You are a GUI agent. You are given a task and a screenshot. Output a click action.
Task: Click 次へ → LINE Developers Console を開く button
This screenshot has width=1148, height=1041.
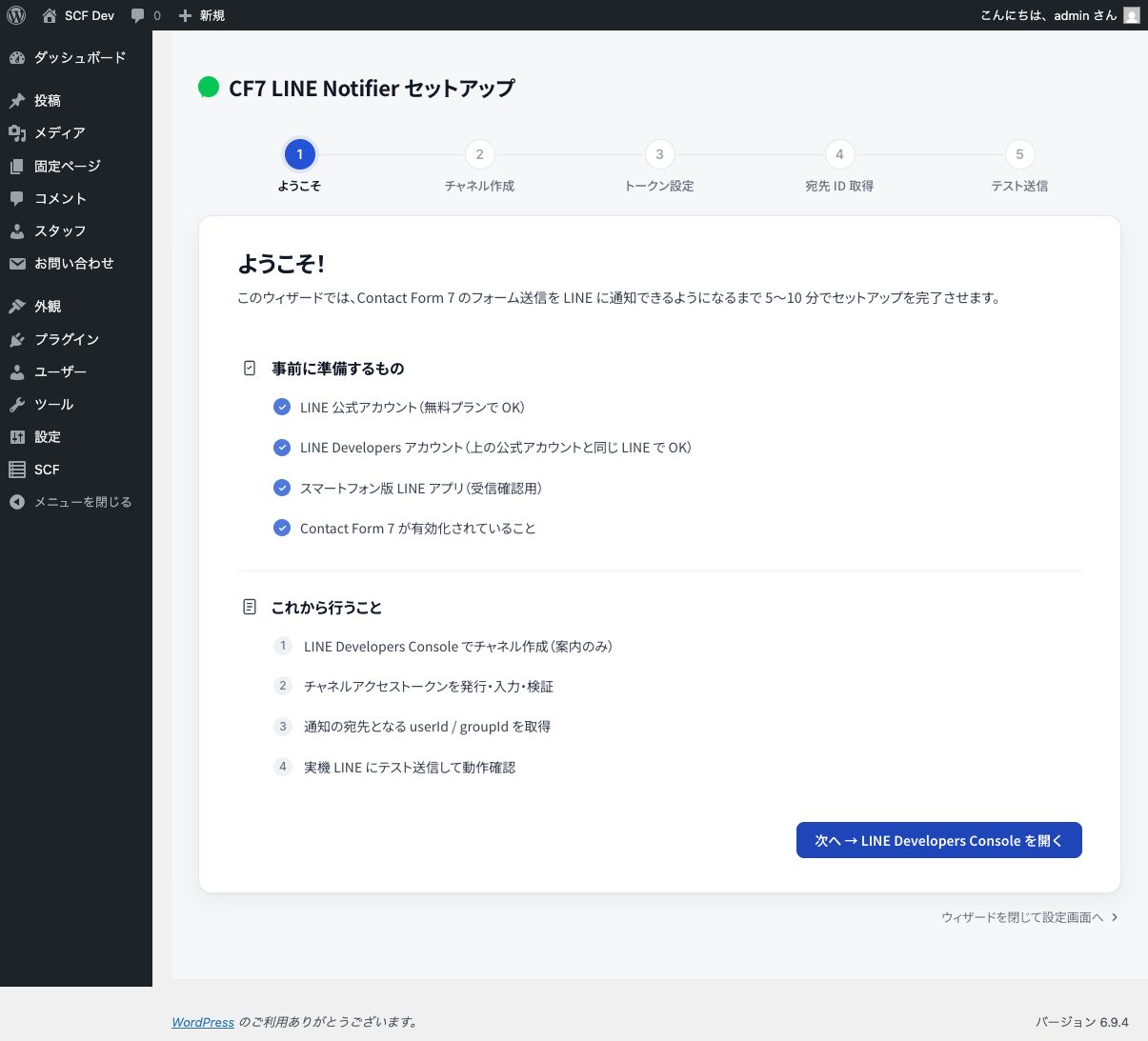(x=939, y=840)
